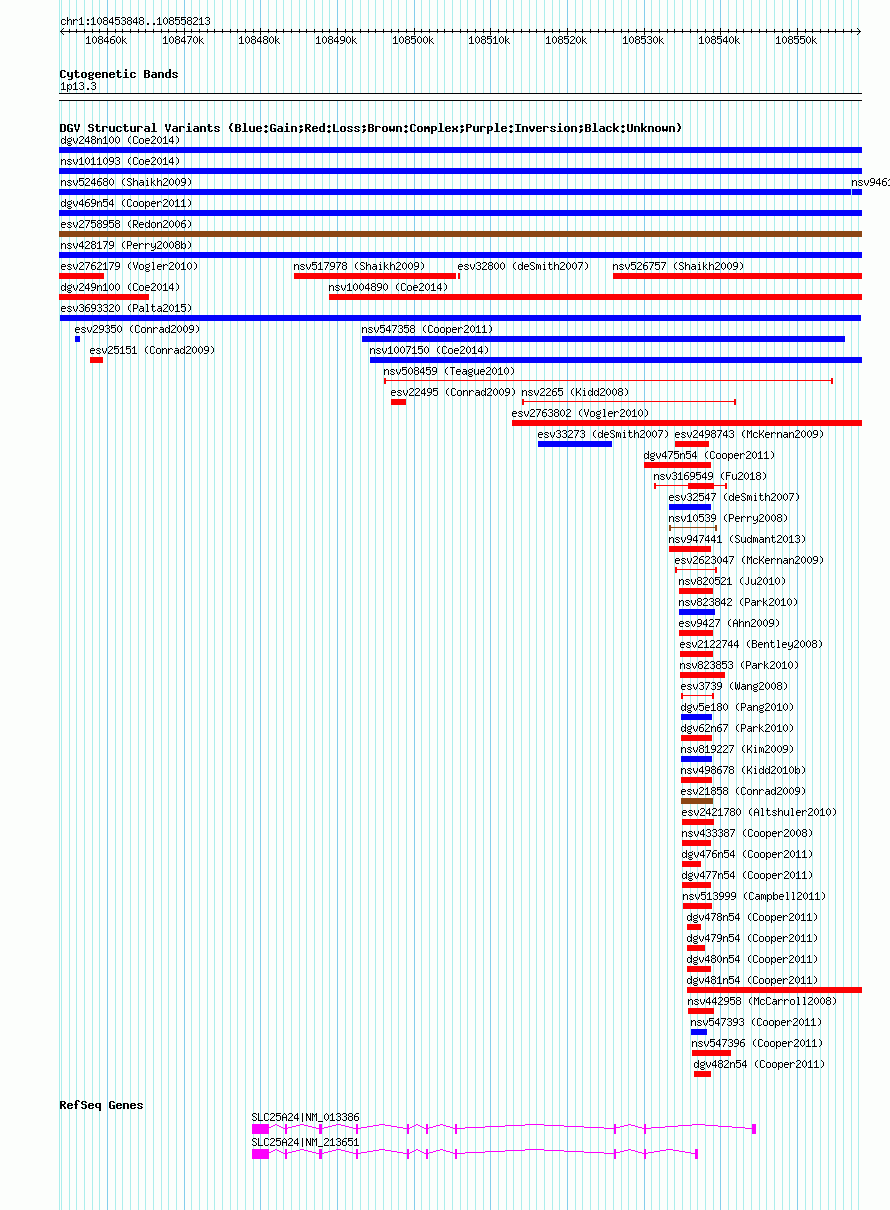Click the 108500k ruler position marker

(x=413, y=40)
